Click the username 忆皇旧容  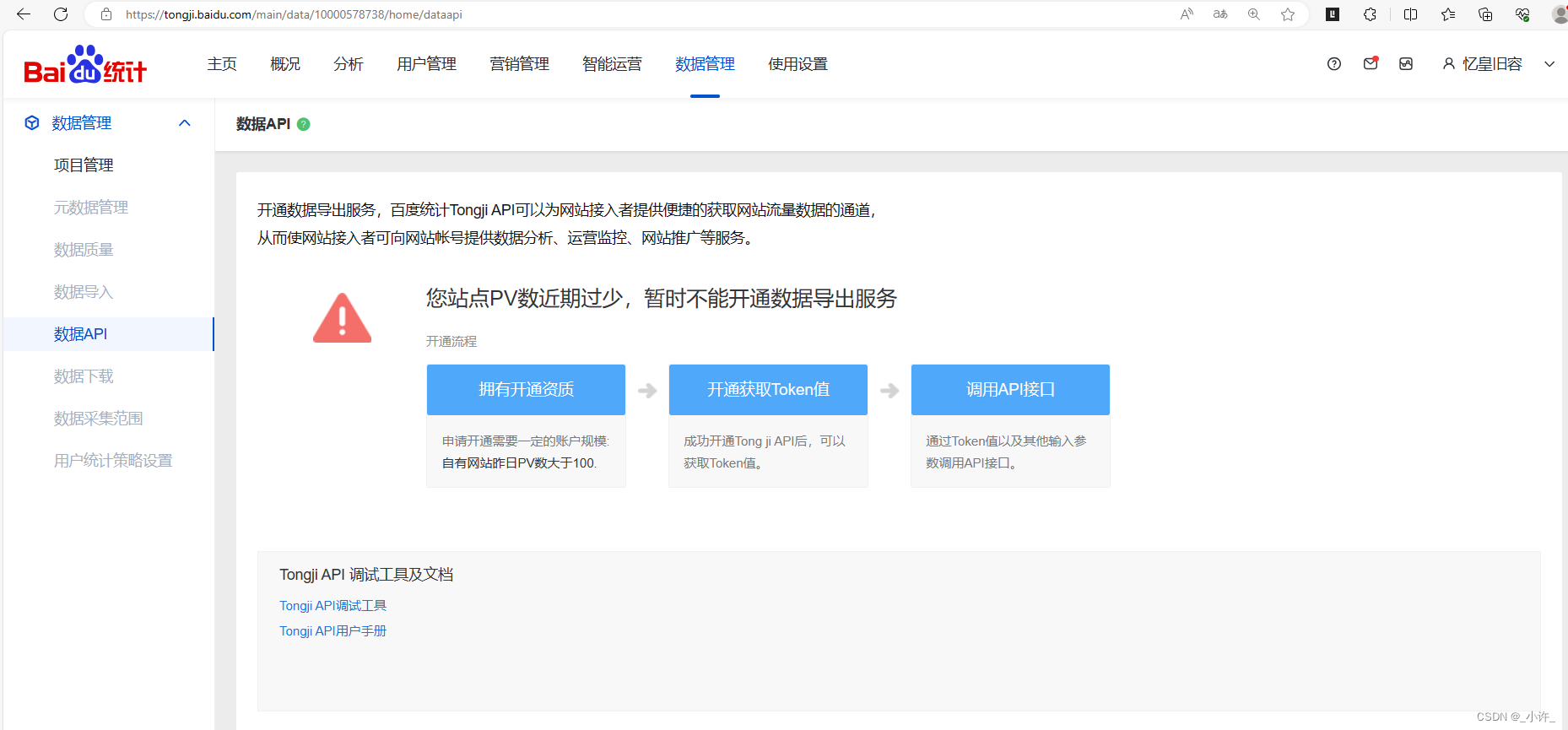[1492, 64]
